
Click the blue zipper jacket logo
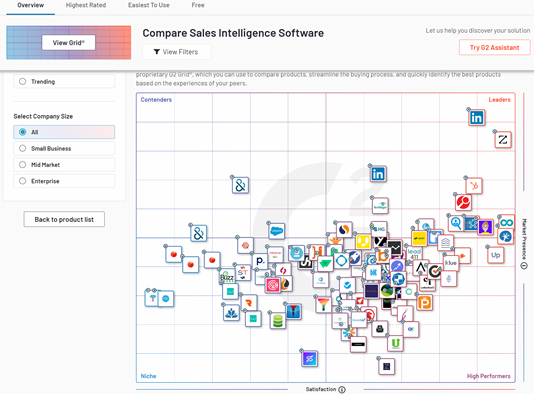click(x=293, y=311)
